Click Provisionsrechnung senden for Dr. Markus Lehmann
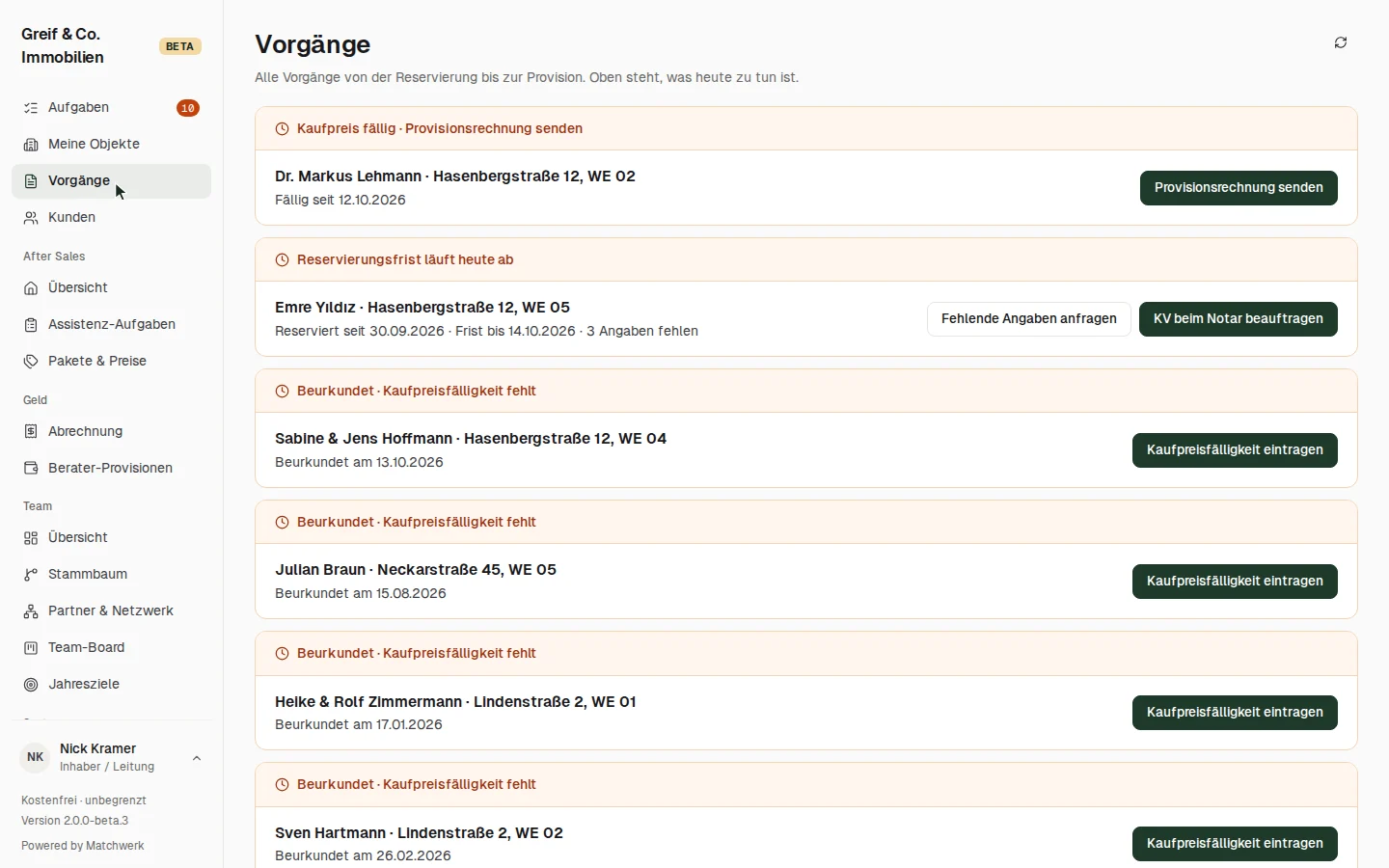The image size is (1389, 868). pyautogui.click(x=1239, y=188)
